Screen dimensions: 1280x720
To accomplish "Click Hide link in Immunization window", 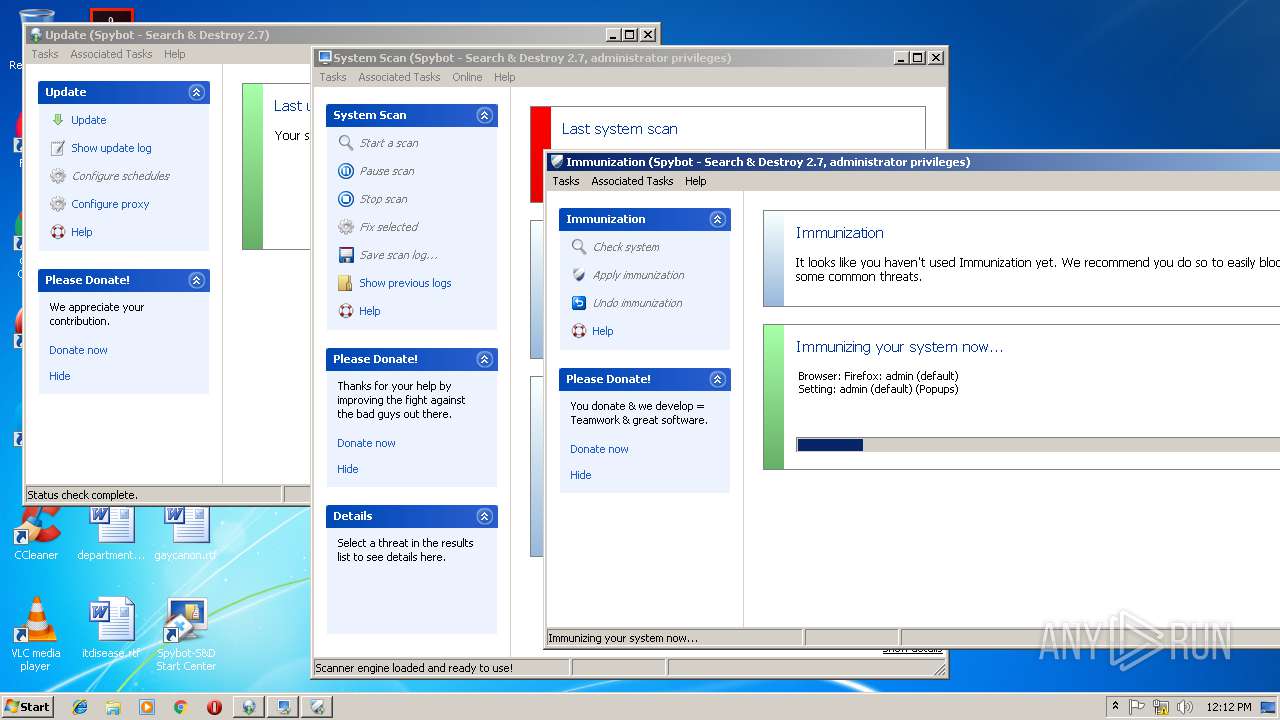I will point(581,475).
